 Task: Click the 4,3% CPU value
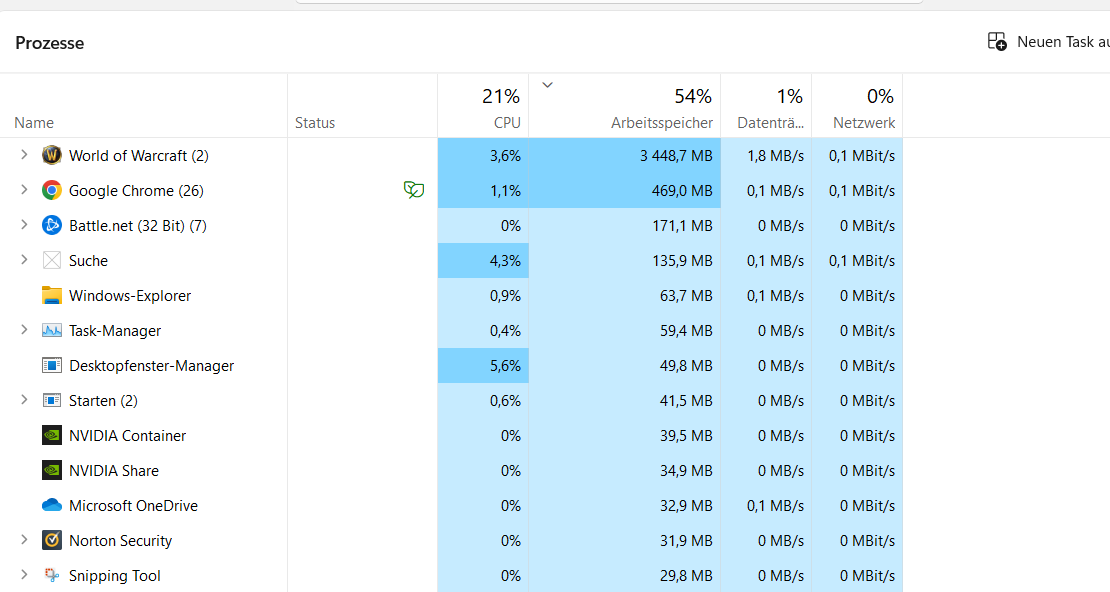coord(505,261)
